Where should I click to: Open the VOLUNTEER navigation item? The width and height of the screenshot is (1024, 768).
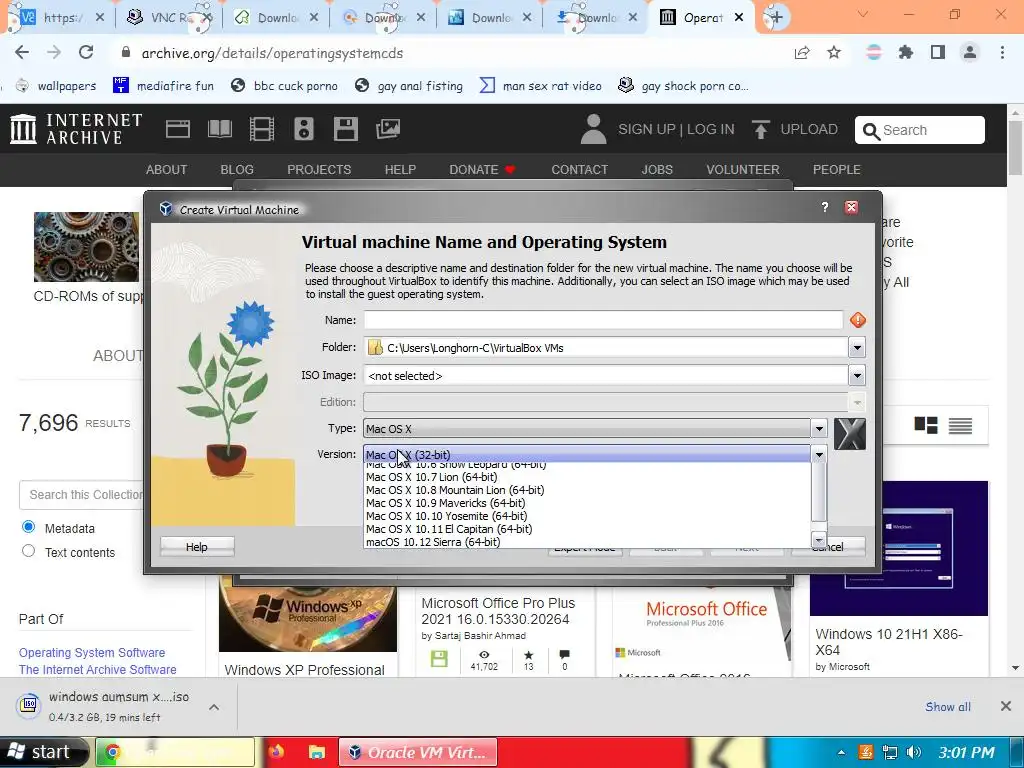(x=743, y=170)
